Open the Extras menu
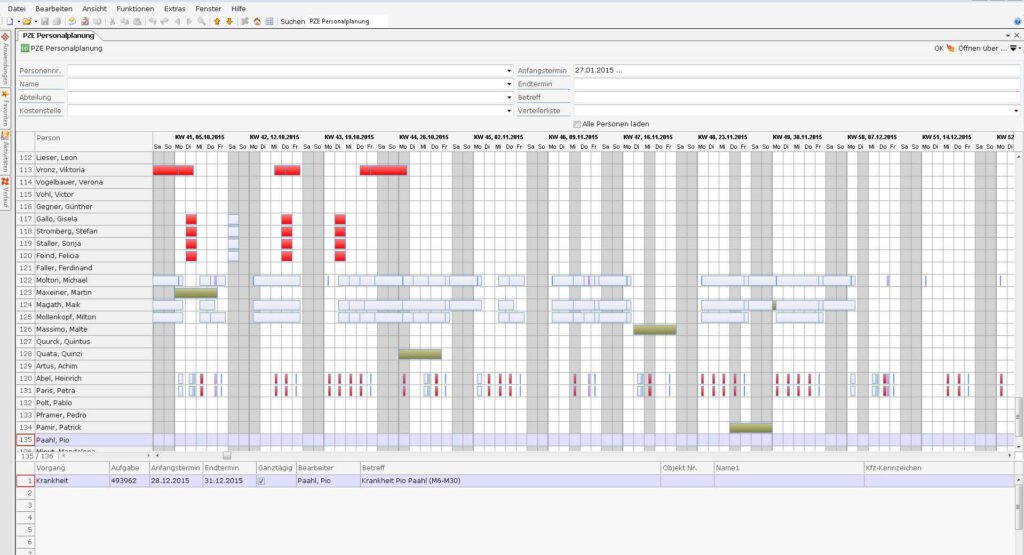1024x555 pixels. (175, 8)
